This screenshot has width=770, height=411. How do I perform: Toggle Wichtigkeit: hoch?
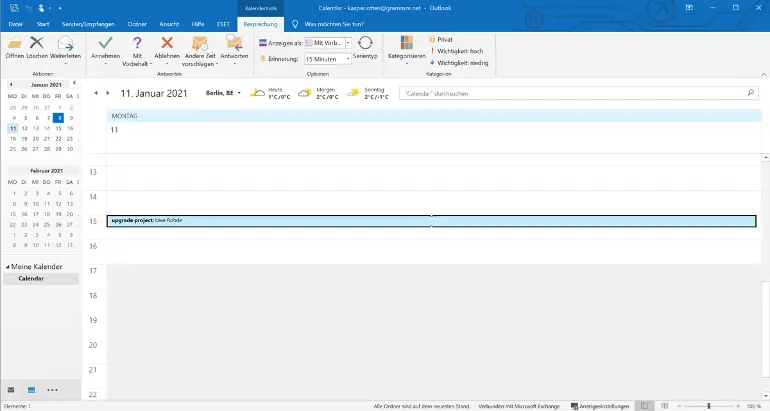tap(456, 50)
